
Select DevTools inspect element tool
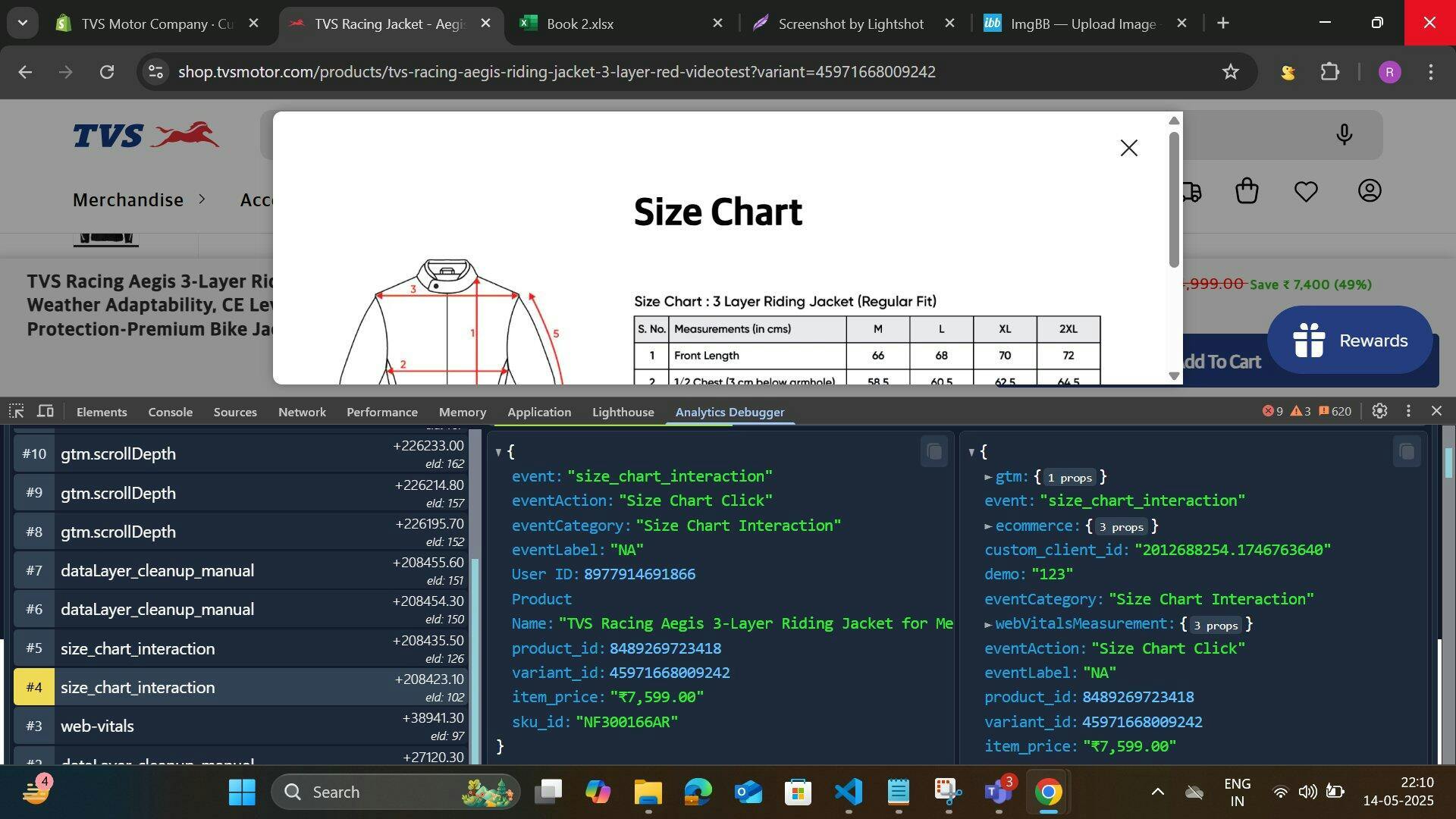point(17,411)
